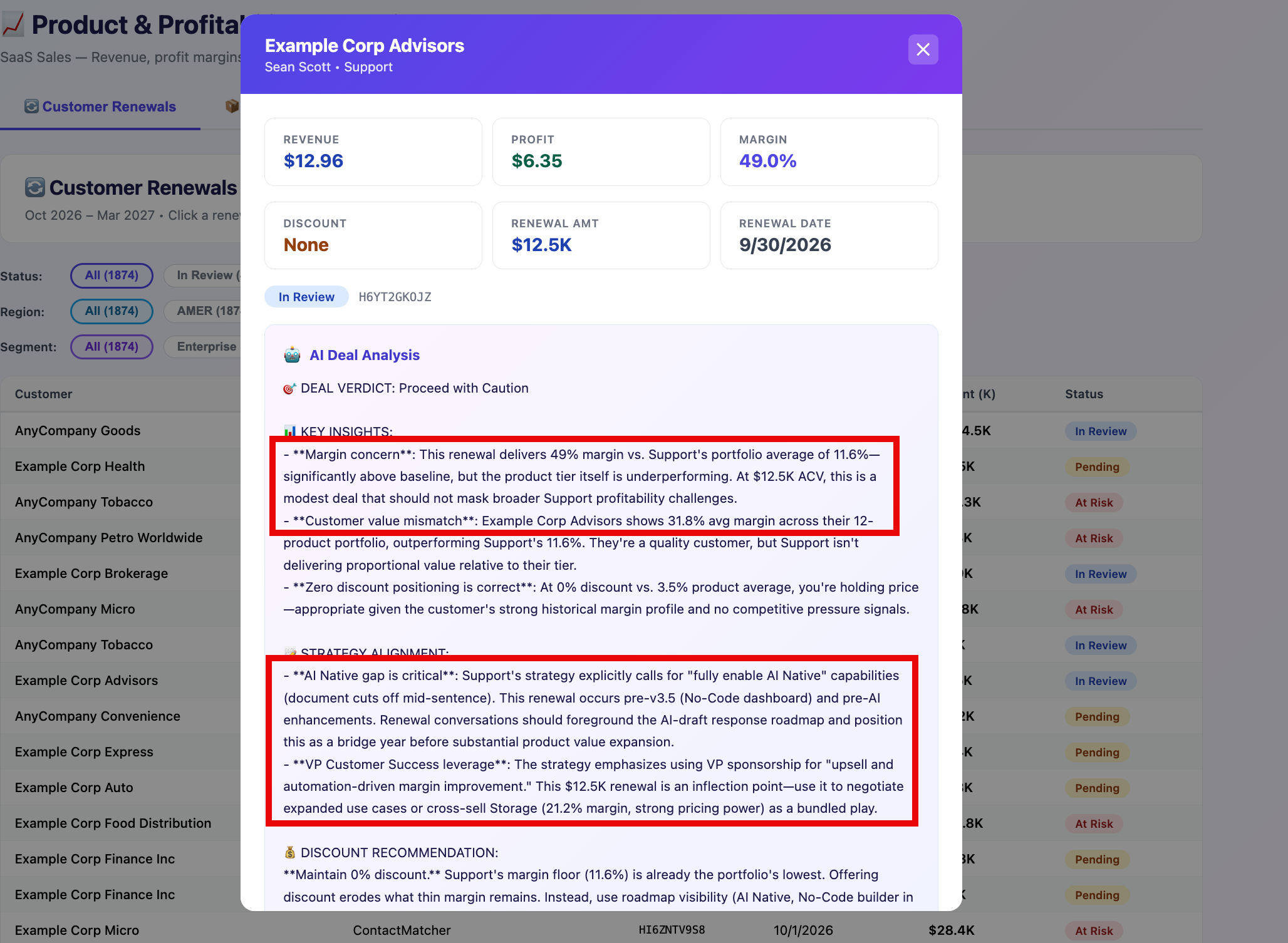Screen dimensions: 1288x943
Task: Click the chart icon beside Product title
Action: [x=13, y=24]
